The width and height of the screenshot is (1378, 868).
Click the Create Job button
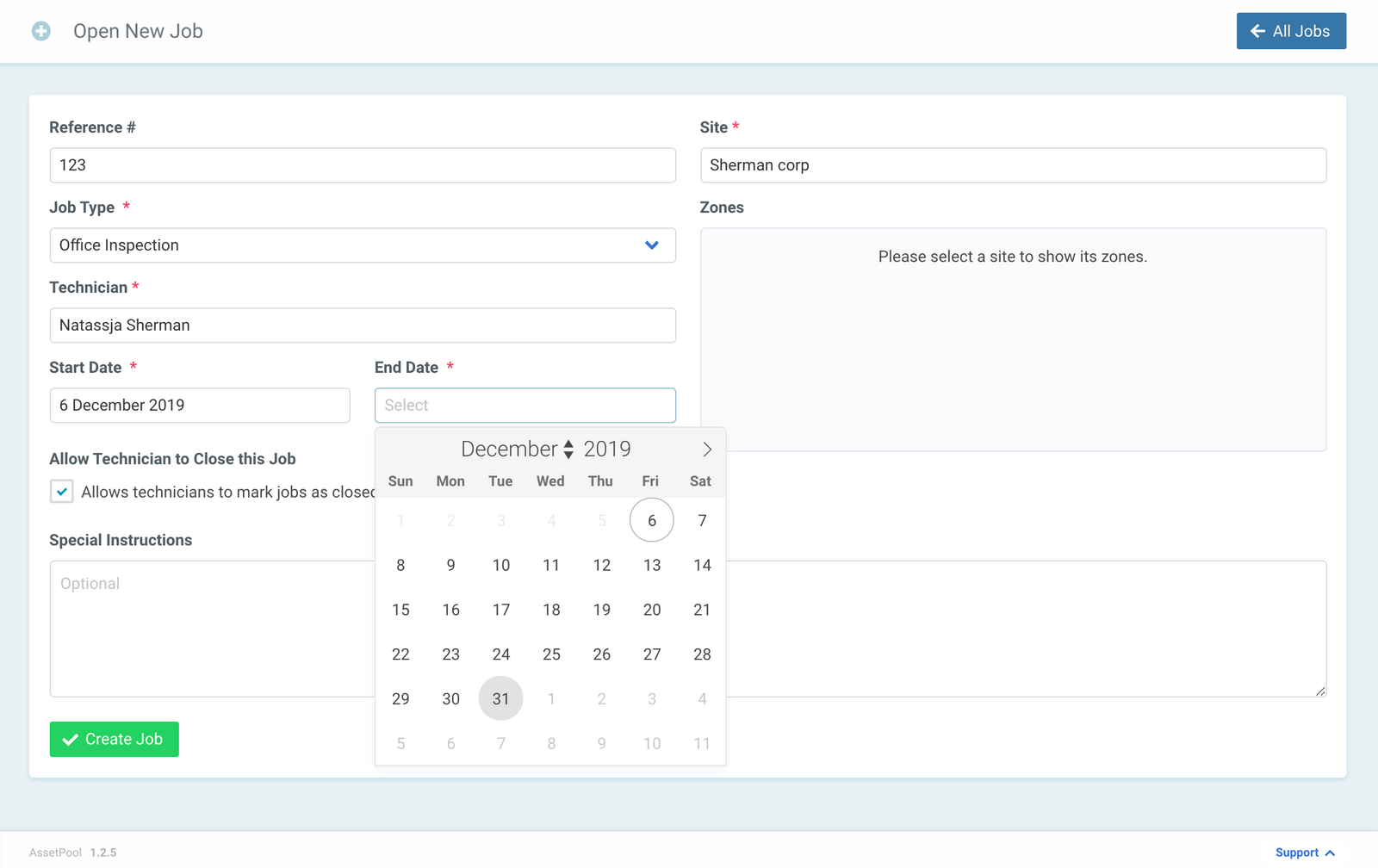coord(115,740)
